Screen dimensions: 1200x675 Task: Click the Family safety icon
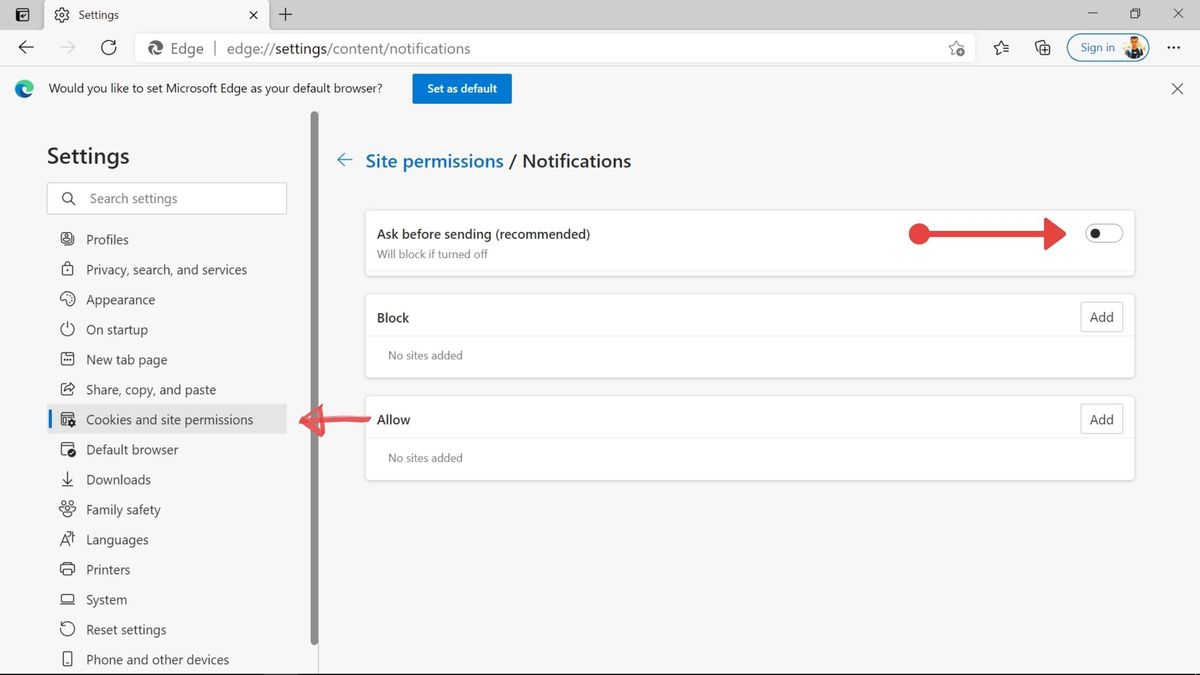68,509
